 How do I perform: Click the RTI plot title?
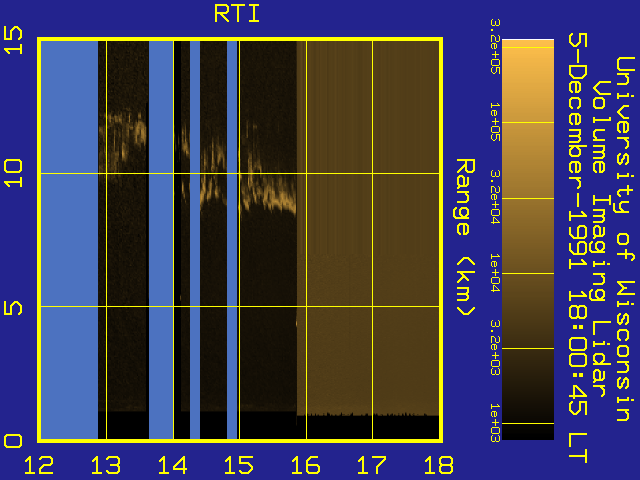coord(237,14)
